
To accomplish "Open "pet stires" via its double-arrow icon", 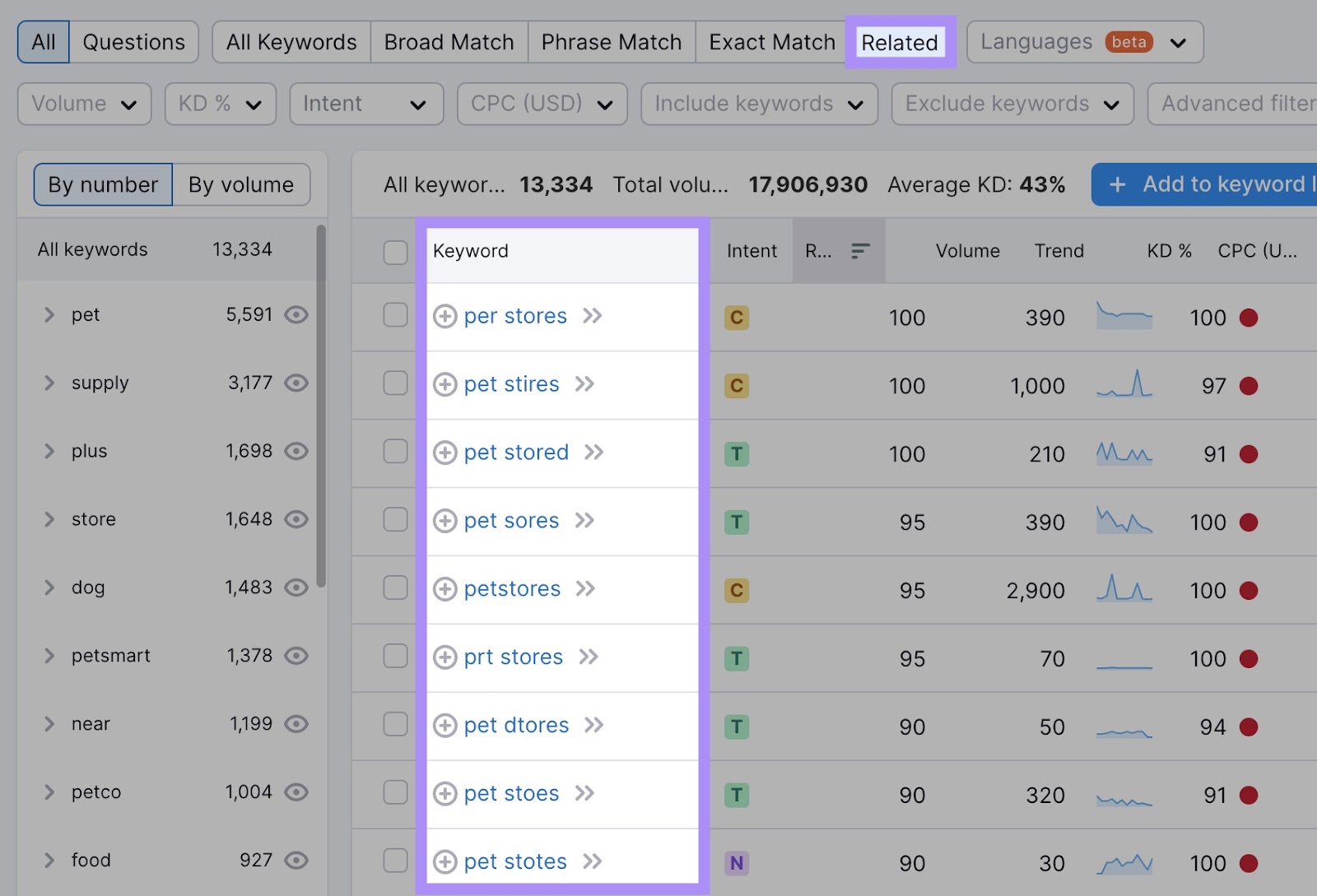I will (x=584, y=384).
